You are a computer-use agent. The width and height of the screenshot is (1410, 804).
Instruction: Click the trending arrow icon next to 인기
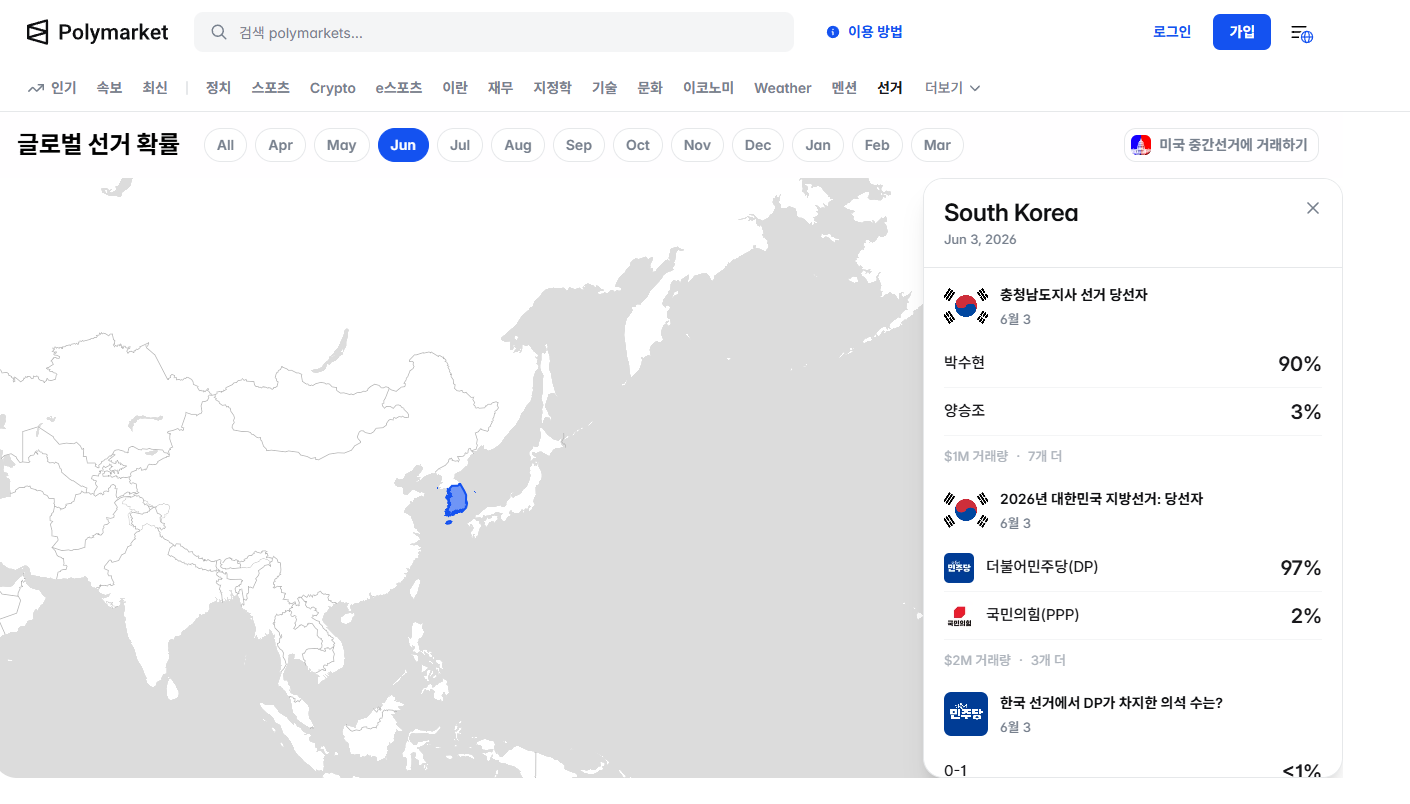point(36,88)
